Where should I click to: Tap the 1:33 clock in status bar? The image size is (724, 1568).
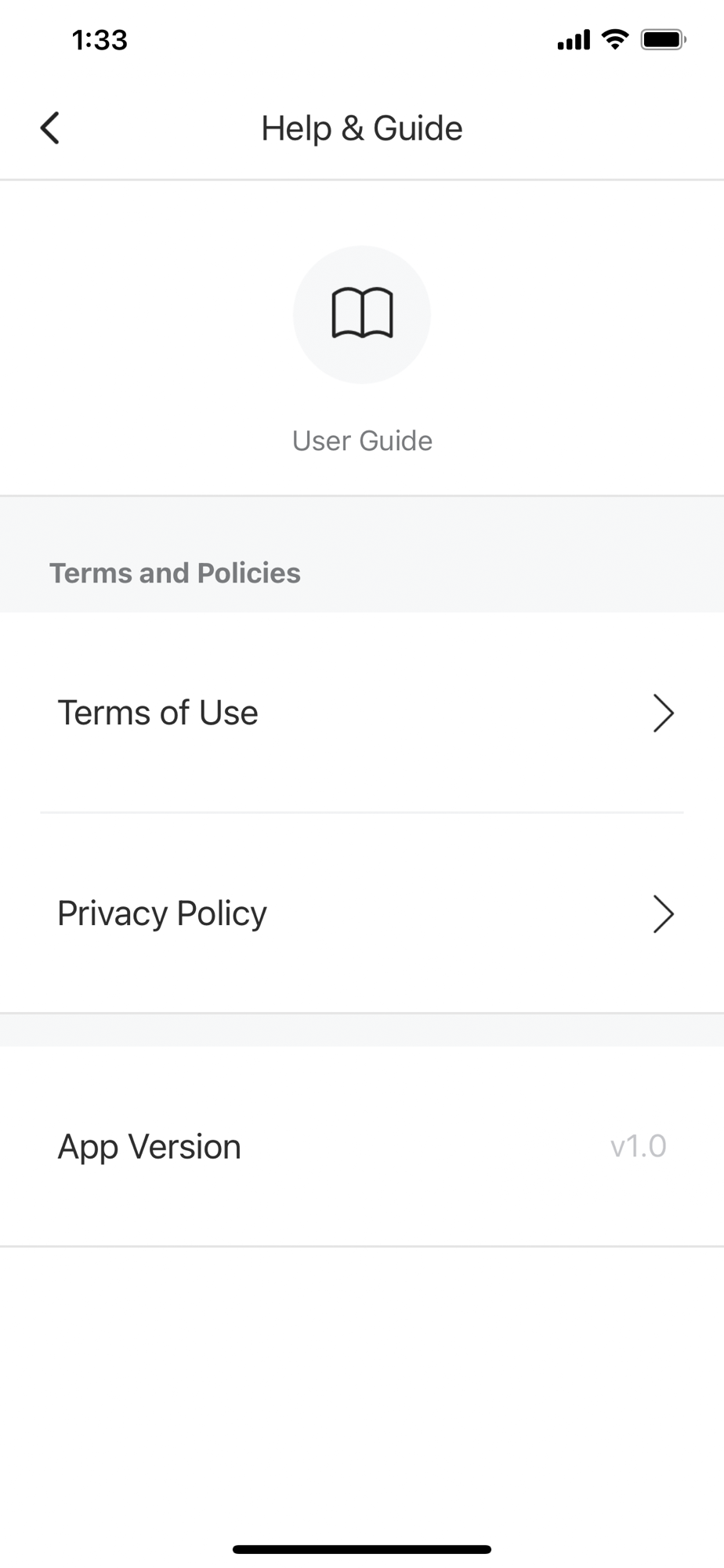click(x=100, y=40)
